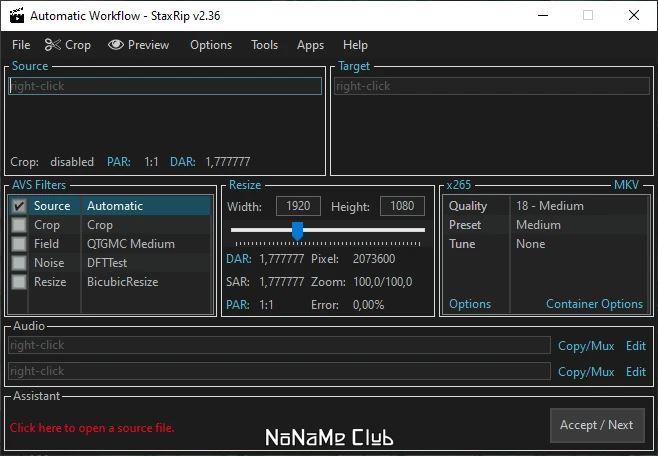
Task: Open the Apps menu
Action: click(x=310, y=45)
